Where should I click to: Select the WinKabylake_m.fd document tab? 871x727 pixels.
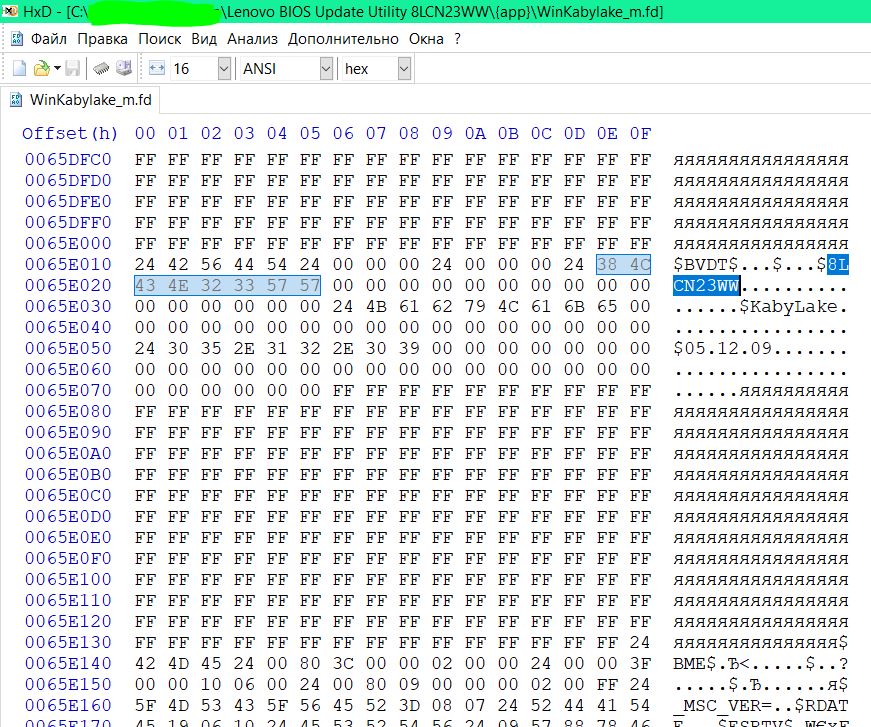(81, 100)
